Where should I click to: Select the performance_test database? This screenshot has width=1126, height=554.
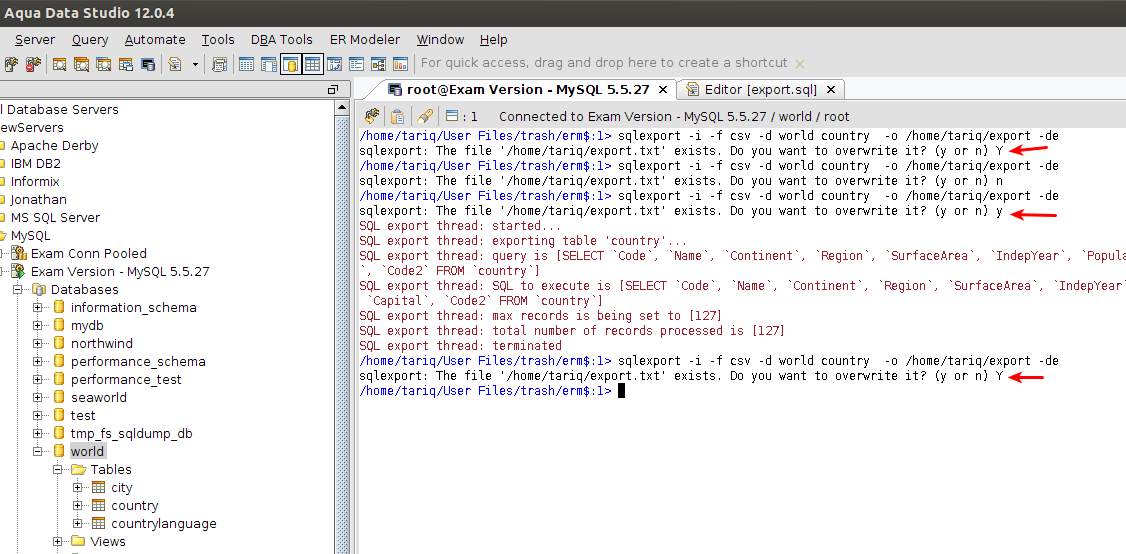click(x=126, y=379)
